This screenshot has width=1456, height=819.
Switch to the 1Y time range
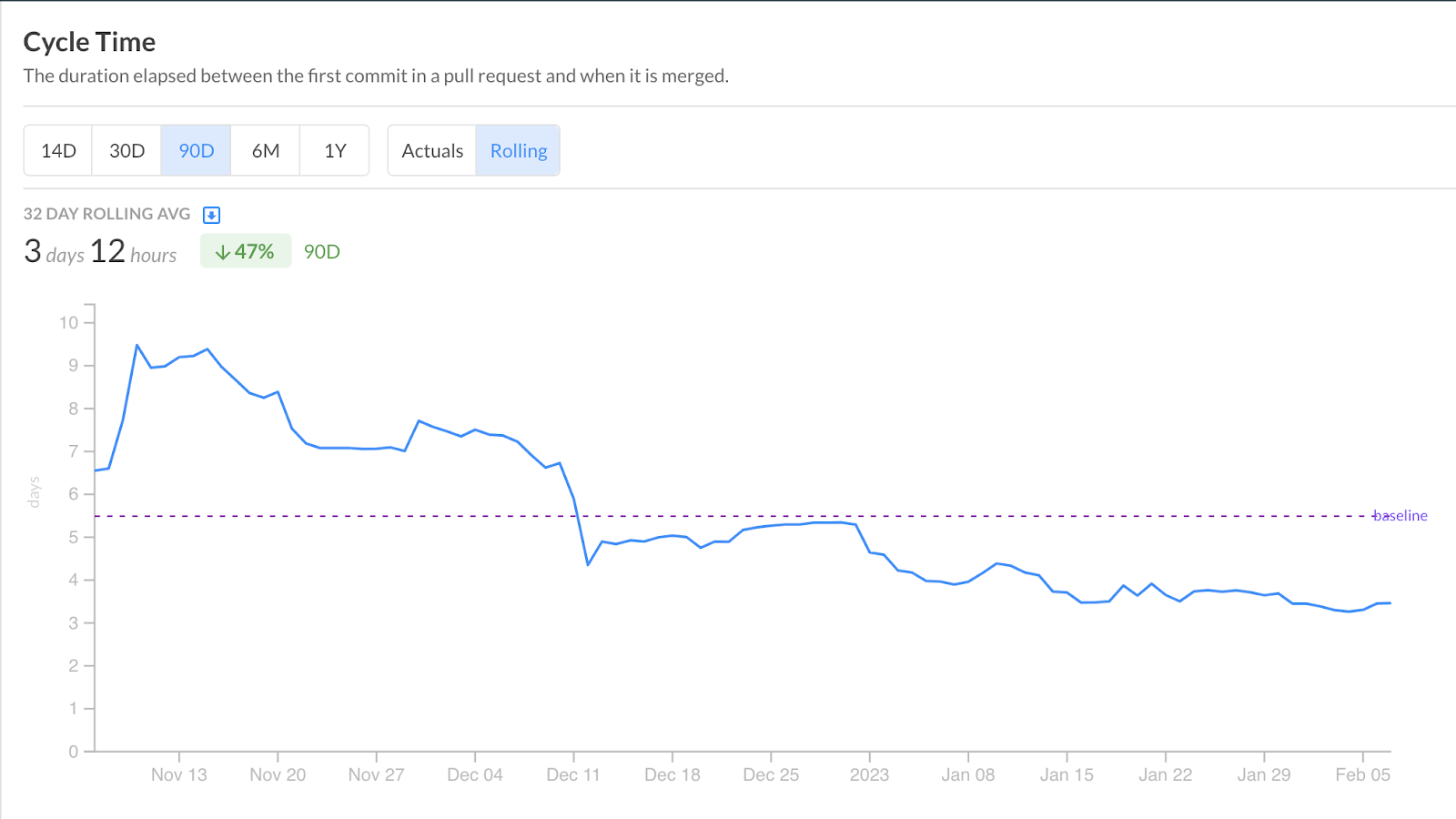point(335,151)
